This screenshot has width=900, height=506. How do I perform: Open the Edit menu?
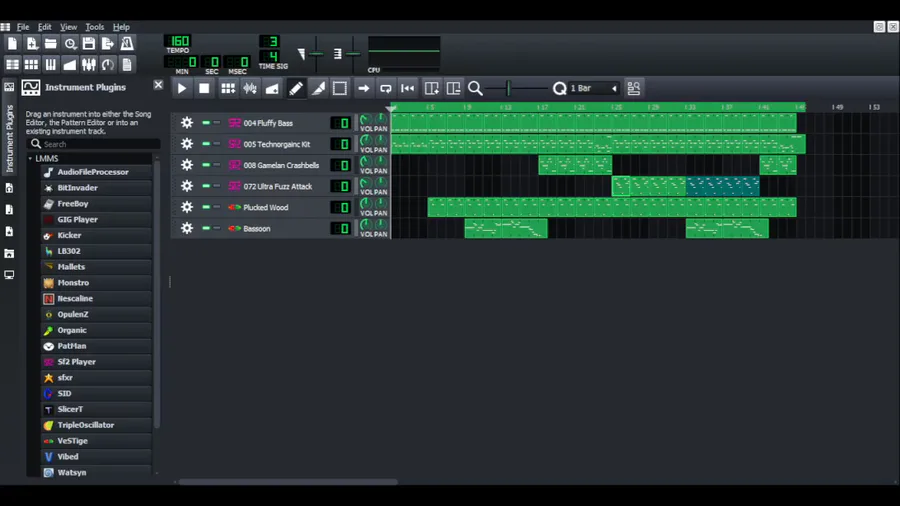(x=44, y=27)
